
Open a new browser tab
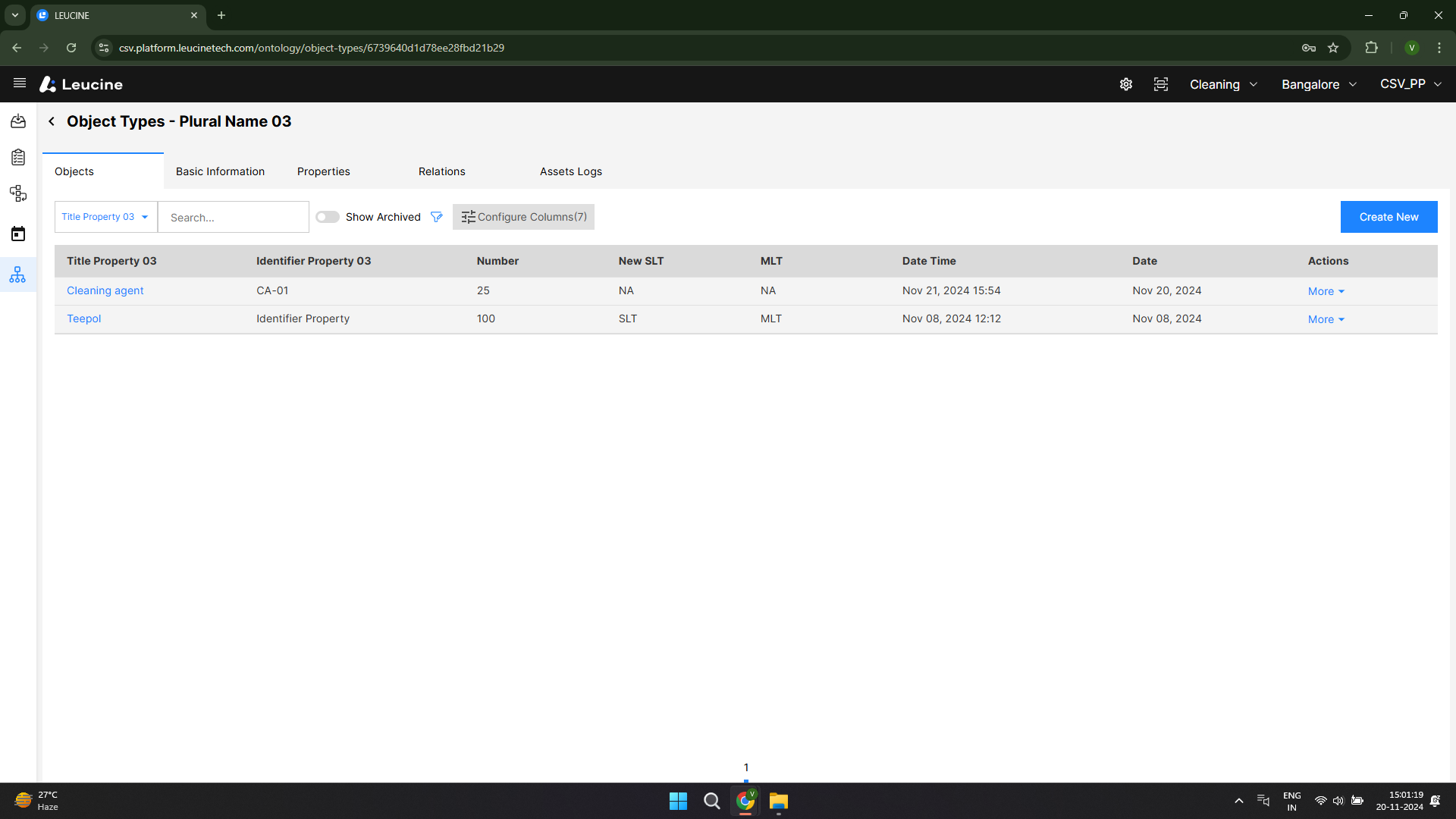tap(221, 15)
